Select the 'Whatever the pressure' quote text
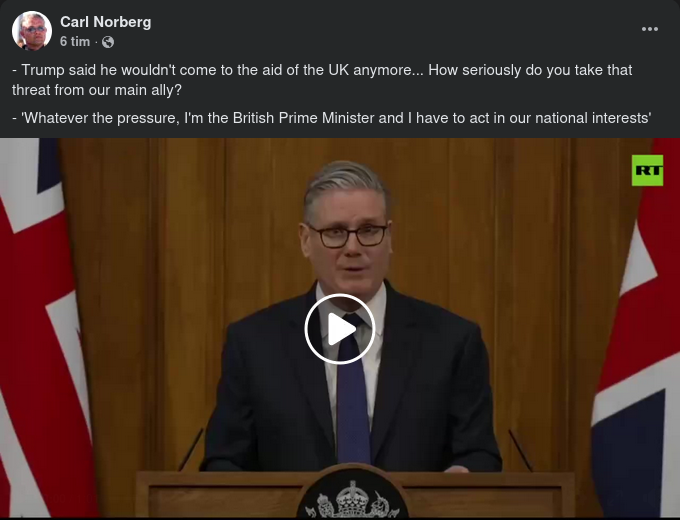The width and height of the screenshot is (680, 520). (332, 118)
